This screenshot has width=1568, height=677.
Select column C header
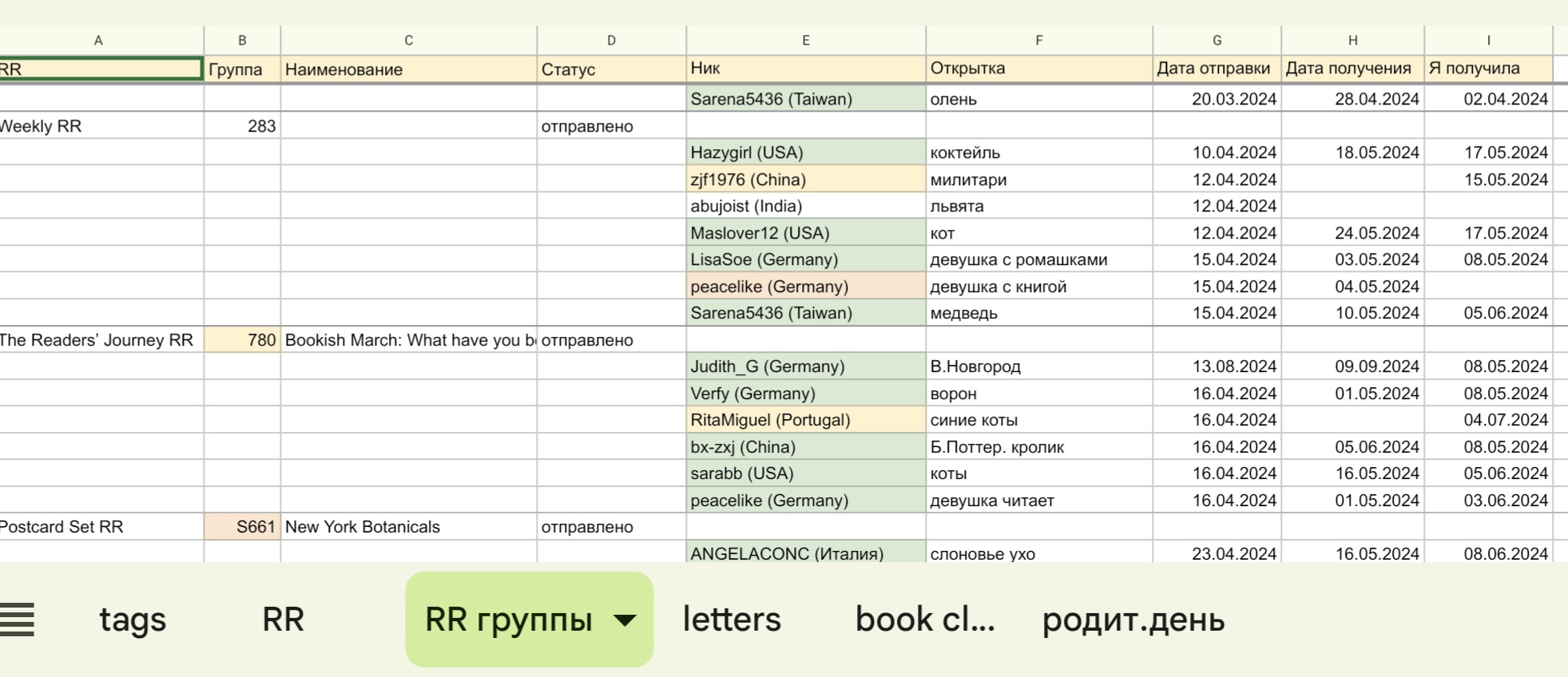pyautogui.click(x=409, y=41)
